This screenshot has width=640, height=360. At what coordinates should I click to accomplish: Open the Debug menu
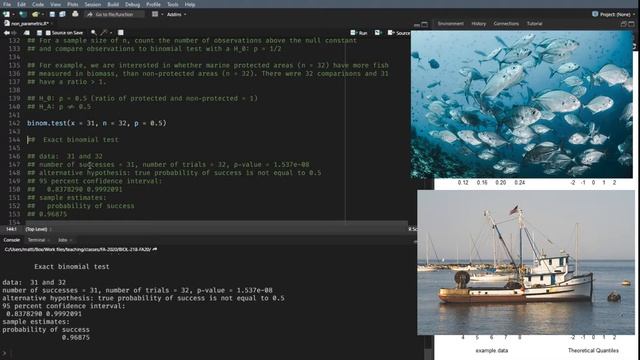(x=132, y=4)
